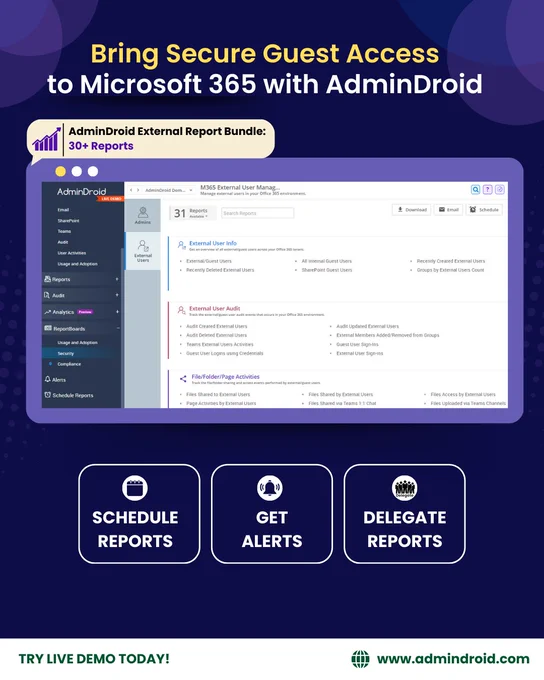
Task: Click the Schedule button in toolbar
Action: click(x=484, y=209)
